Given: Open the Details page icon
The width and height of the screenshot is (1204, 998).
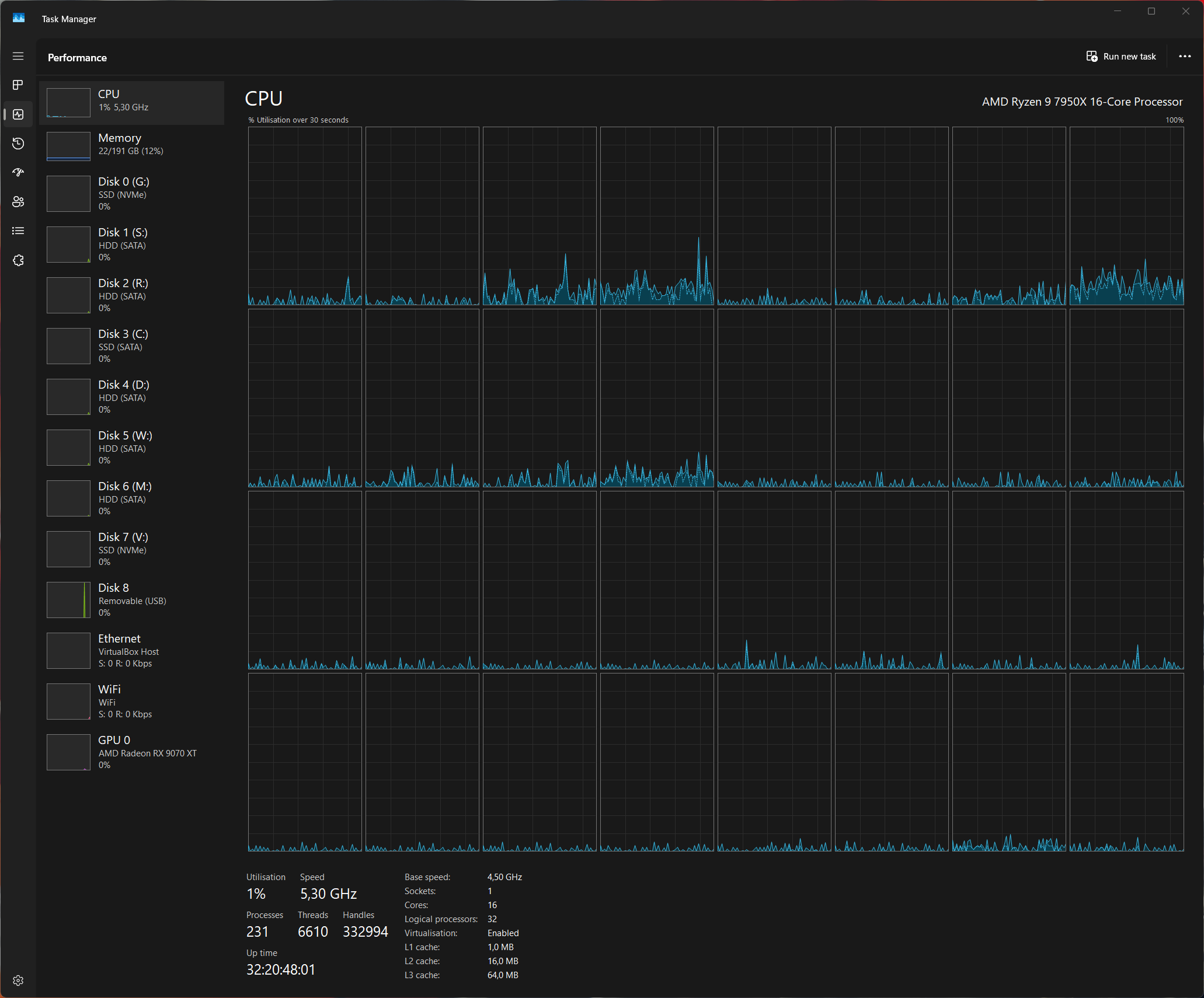Looking at the screenshot, I should point(18,231).
